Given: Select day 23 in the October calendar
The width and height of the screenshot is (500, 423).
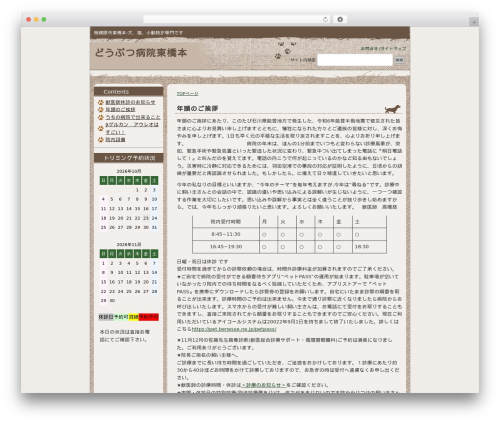Looking at the screenshot, I should 146,218.
